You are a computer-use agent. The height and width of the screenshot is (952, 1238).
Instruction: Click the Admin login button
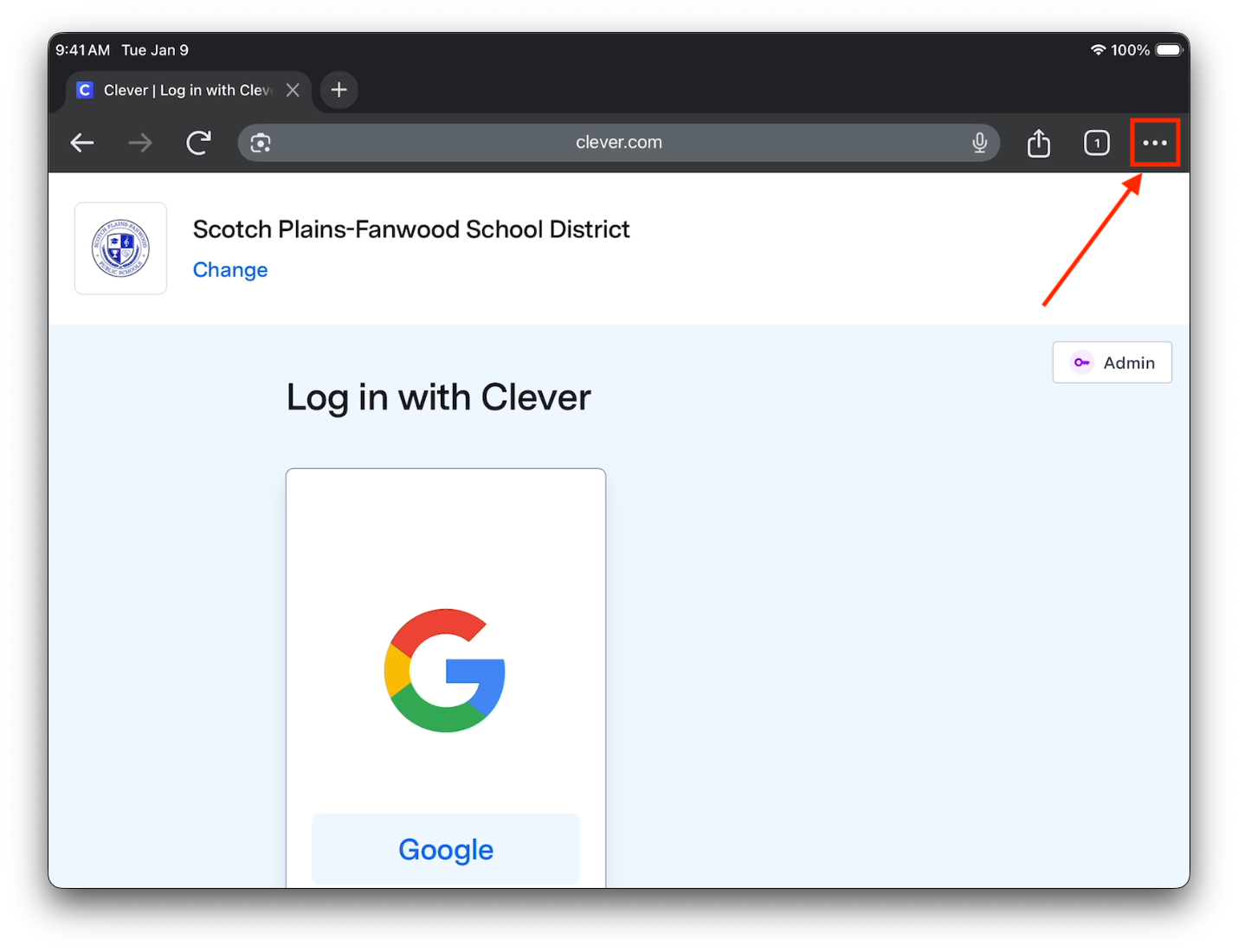(x=1112, y=363)
